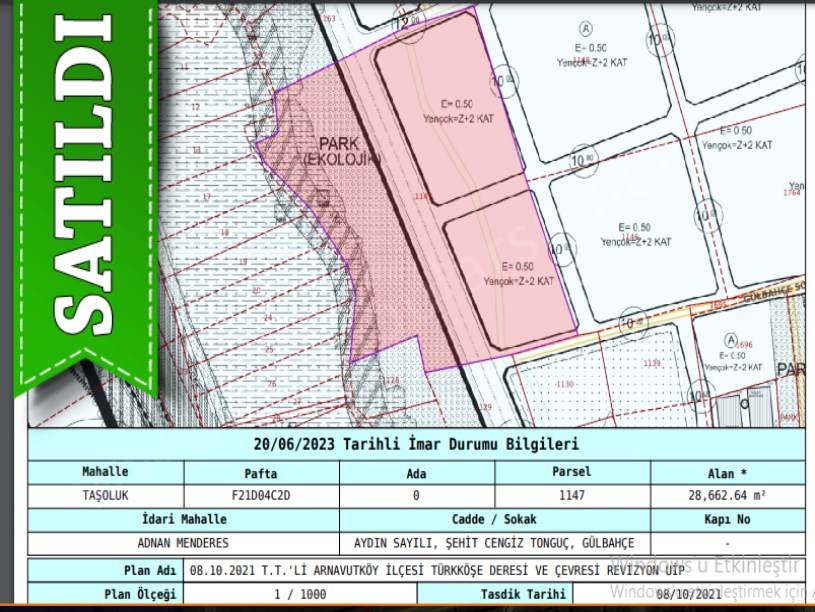815x612 pixels.
Task: Click the Mahalle column header
Action: point(106,472)
